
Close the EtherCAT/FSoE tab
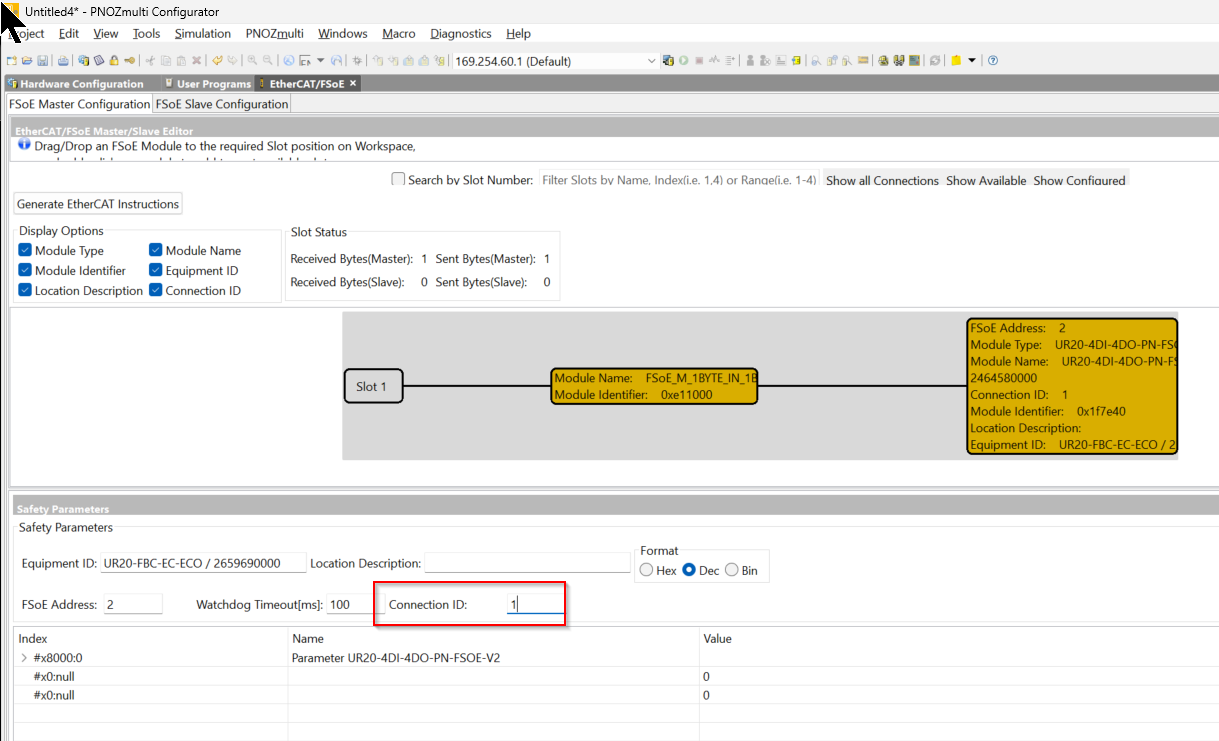pyautogui.click(x=352, y=84)
